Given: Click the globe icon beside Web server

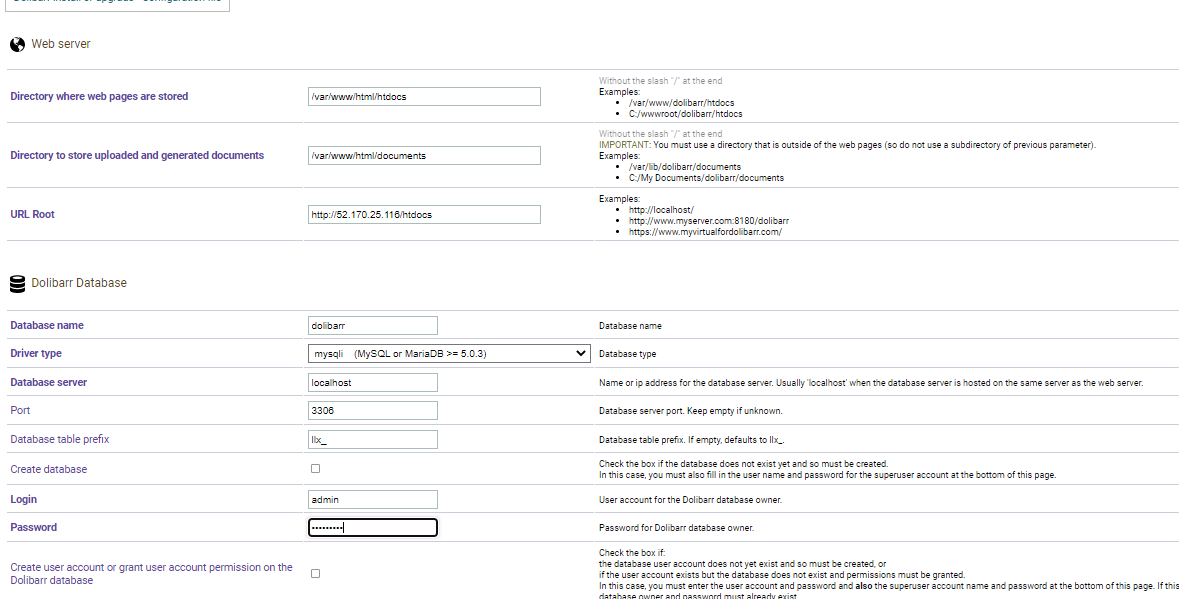Looking at the screenshot, I should pos(17,45).
